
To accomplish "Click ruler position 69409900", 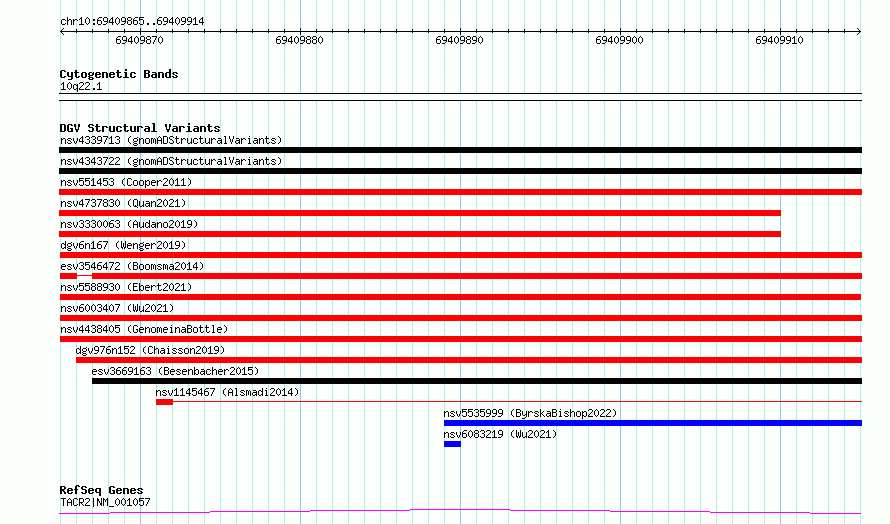I will tap(619, 40).
